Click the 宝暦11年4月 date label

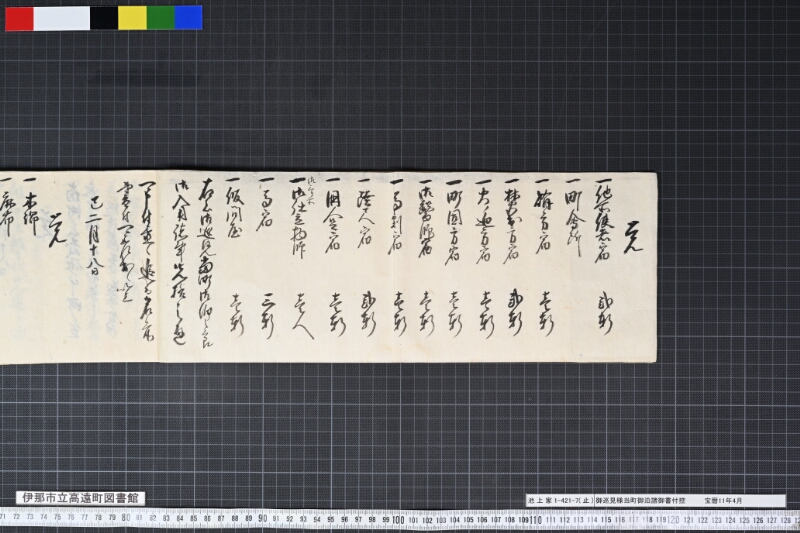(723, 501)
